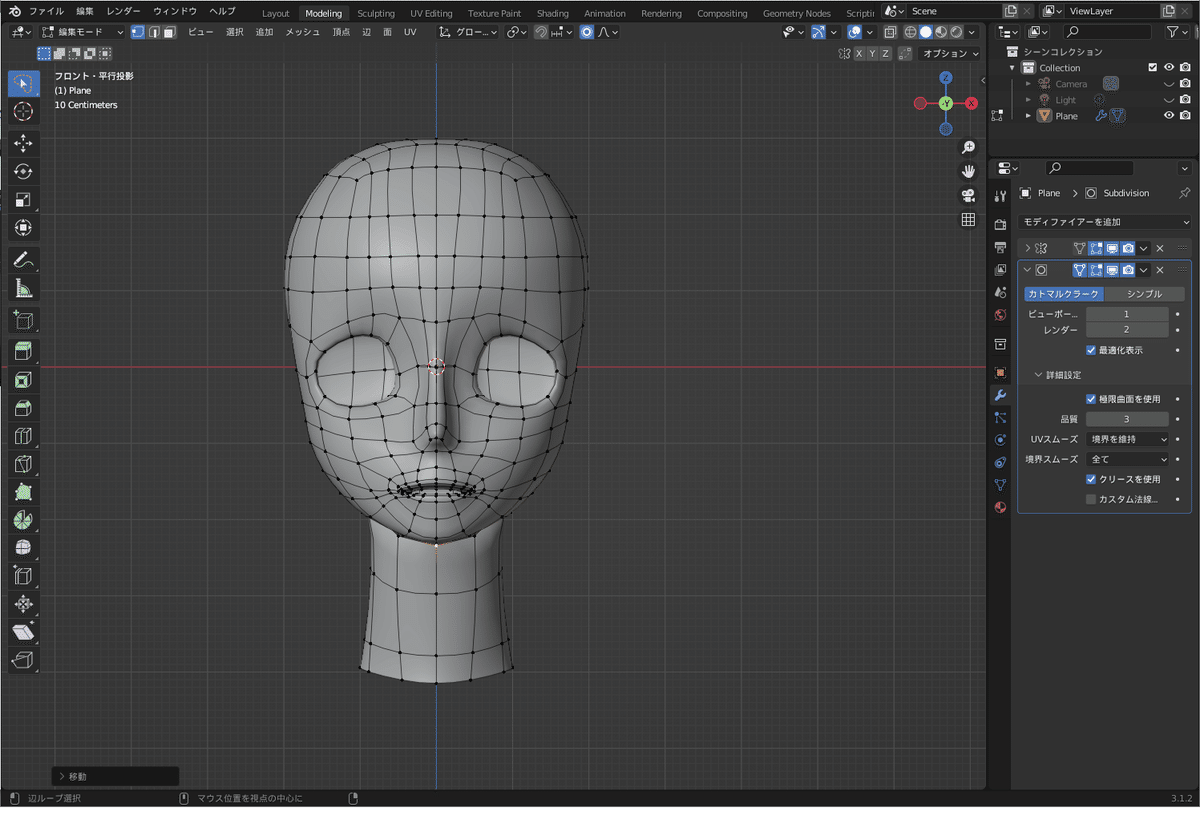The height and width of the screenshot is (831, 1200).
Task: Select the Rip Region tool
Action: click(x=24, y=660)
